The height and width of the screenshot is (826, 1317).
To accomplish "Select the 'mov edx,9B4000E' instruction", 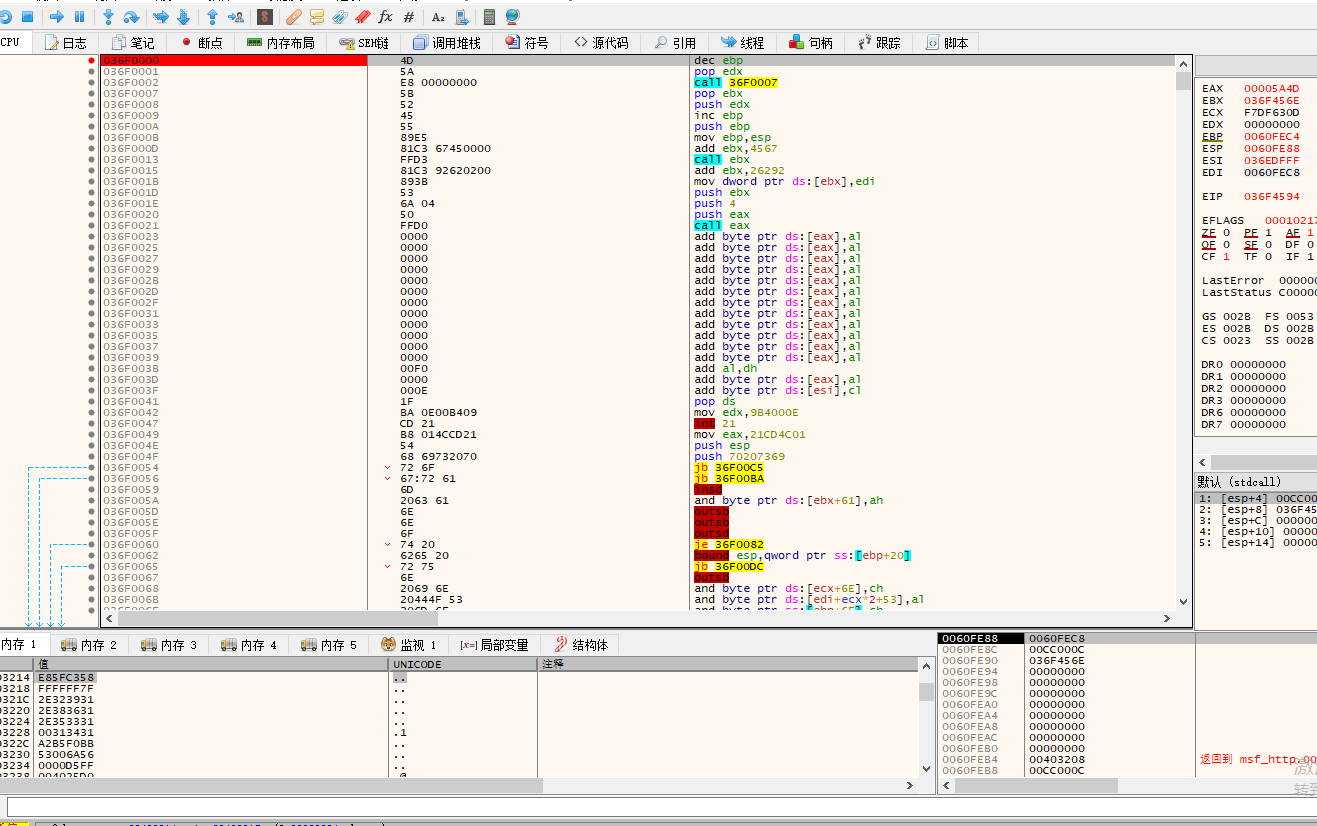I will [x=746, y=413].
